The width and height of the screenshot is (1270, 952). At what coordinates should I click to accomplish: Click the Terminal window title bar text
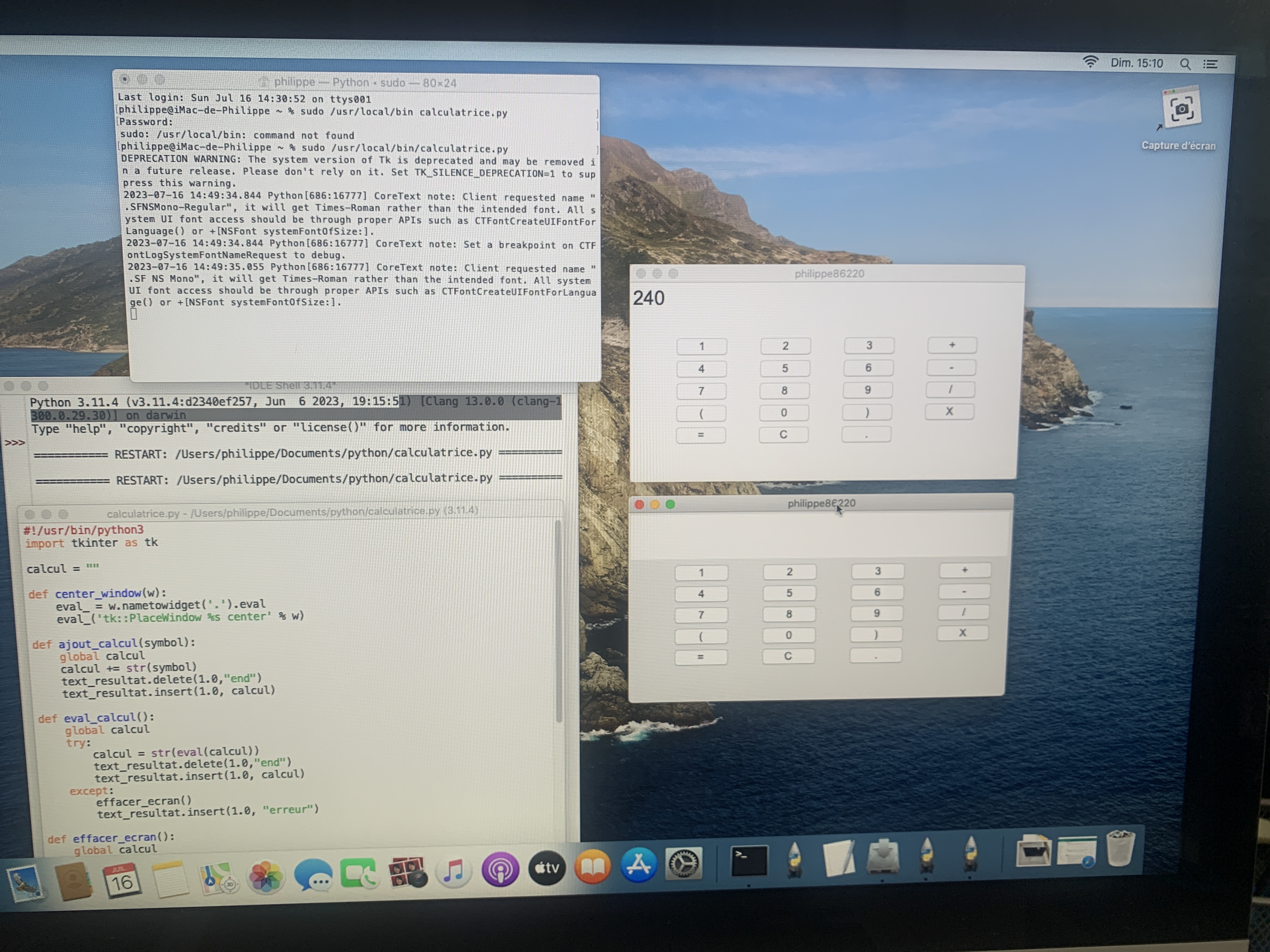click(x=364, y=82)
